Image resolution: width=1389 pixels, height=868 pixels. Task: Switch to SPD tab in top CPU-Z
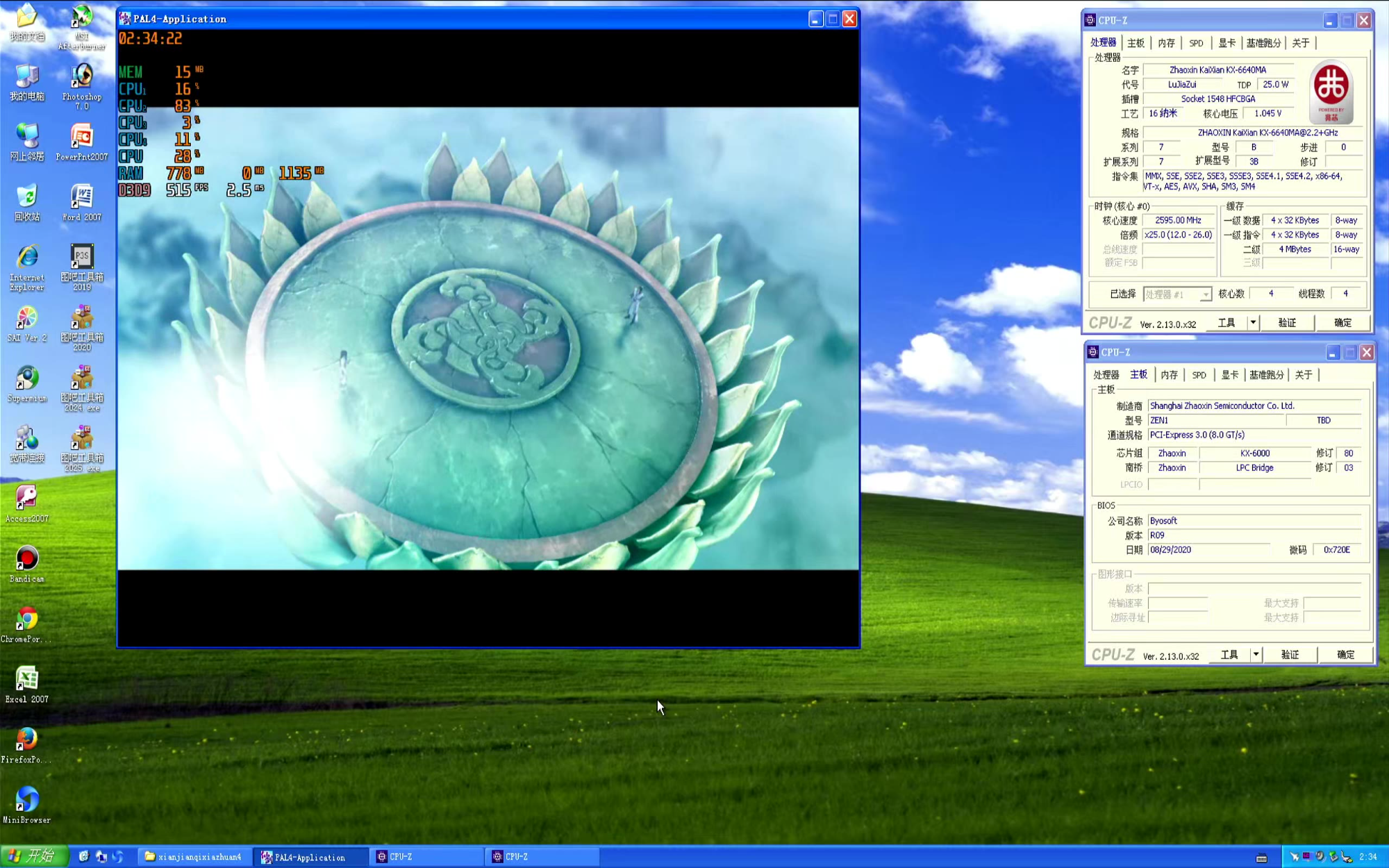[x=1196, y=43]
